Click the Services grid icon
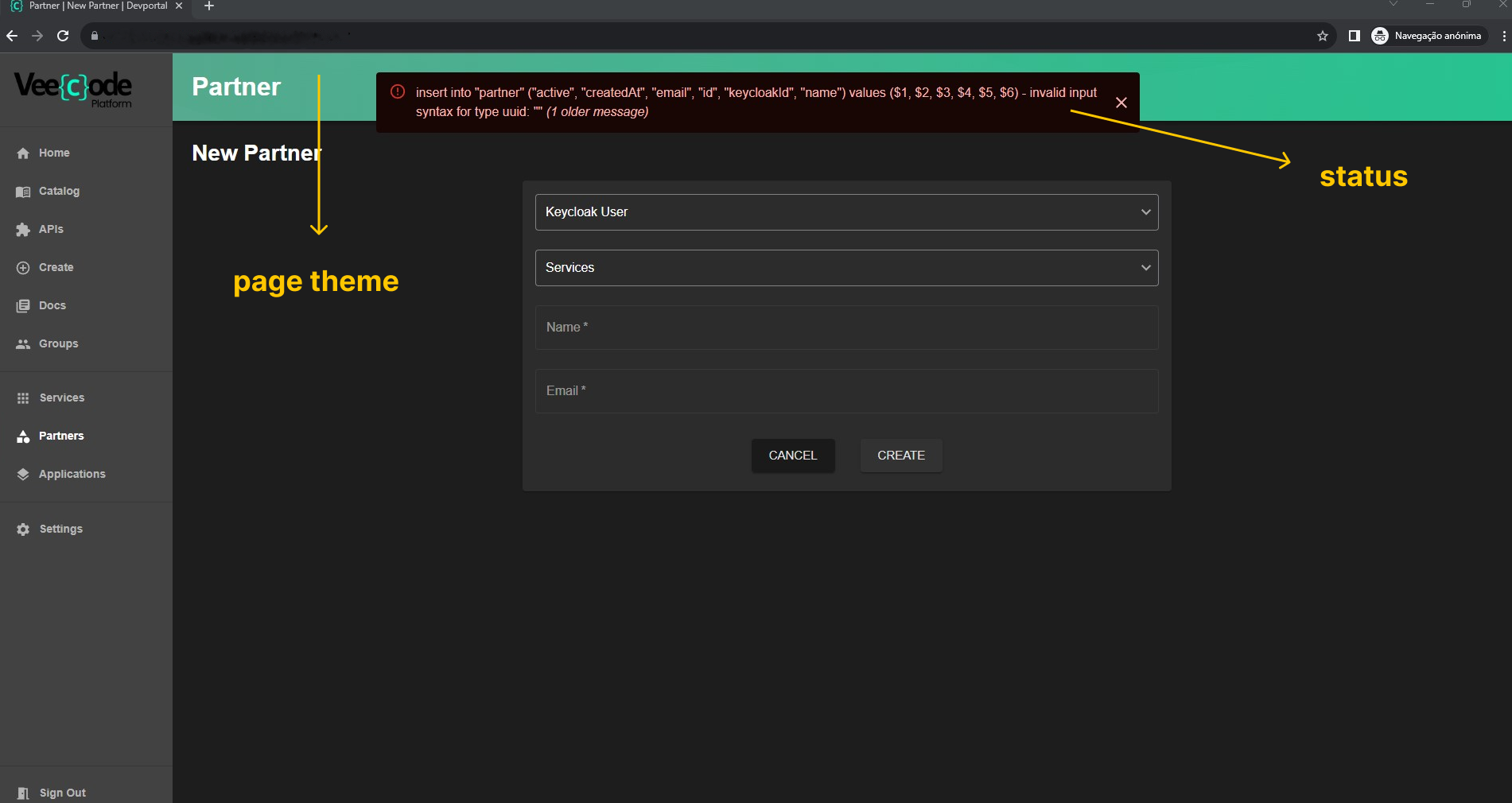Screen dimensions: 1512x803 pos(23,398)
